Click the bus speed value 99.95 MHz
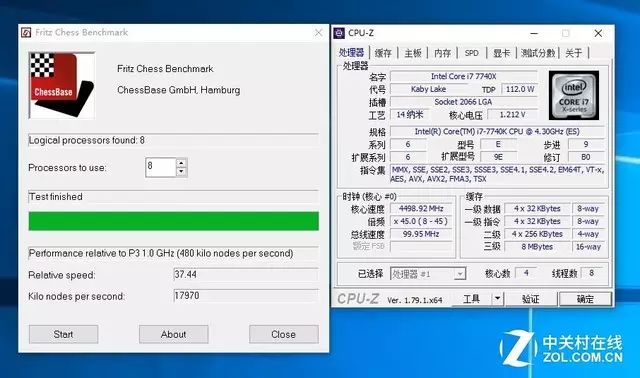 click(421, 234)
